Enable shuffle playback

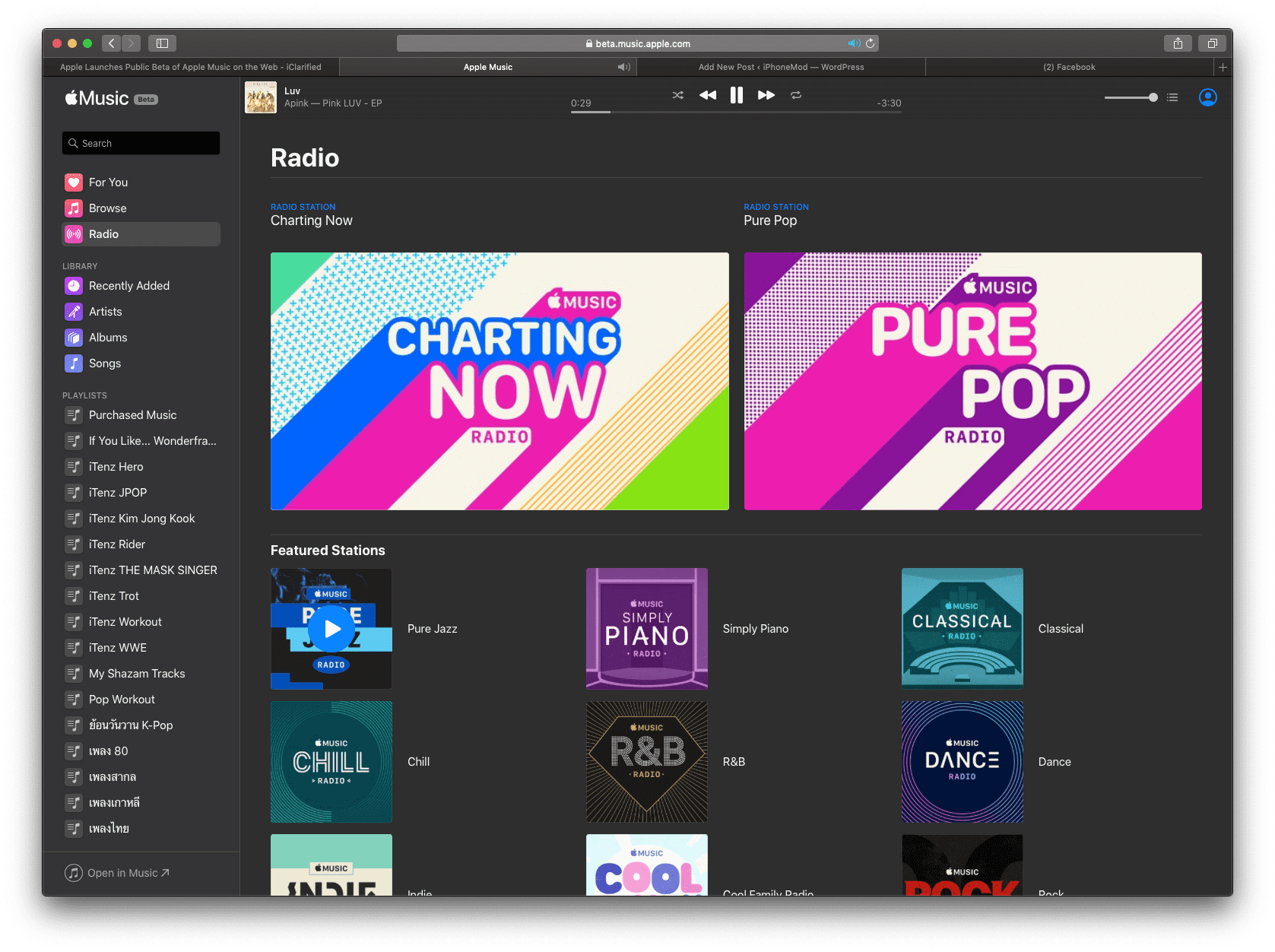coord(677,95)
